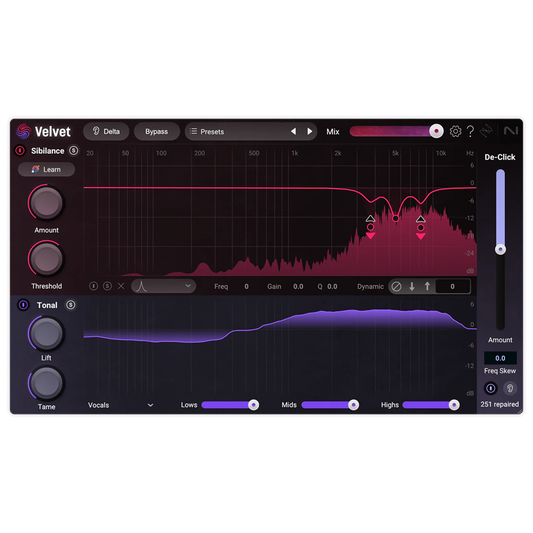Screen dimensions: 533x533
Task: Adjust the Mix slider handle
Action: coord(436,131)
